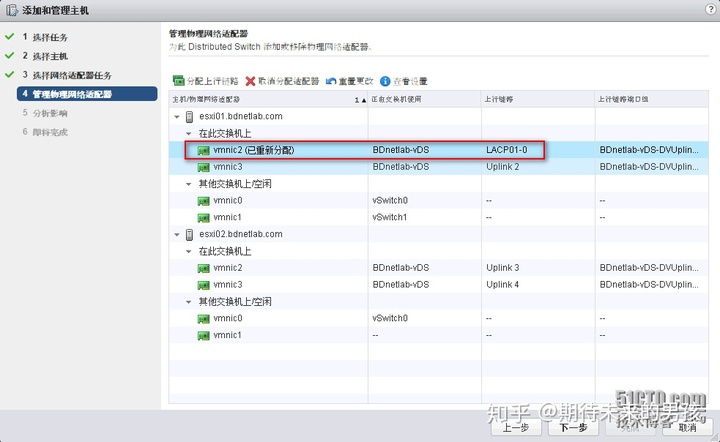This screenshot has height=442, width=720.
Task: Click the red X Unassign Adapter icon (取消分配适配器)
Action: coord(250,81)
